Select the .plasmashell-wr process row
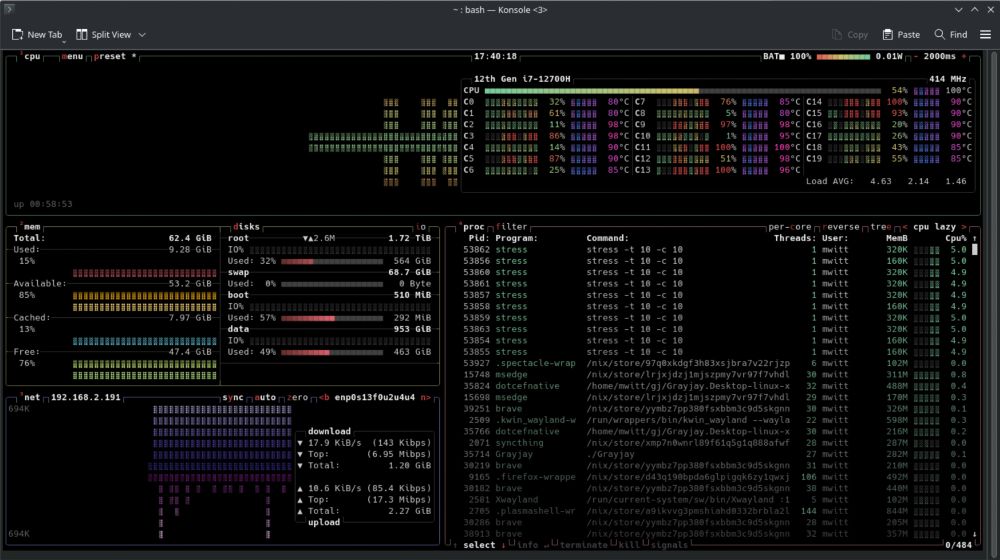This screenshot has width=1000, height=560. tap(715, 511)
